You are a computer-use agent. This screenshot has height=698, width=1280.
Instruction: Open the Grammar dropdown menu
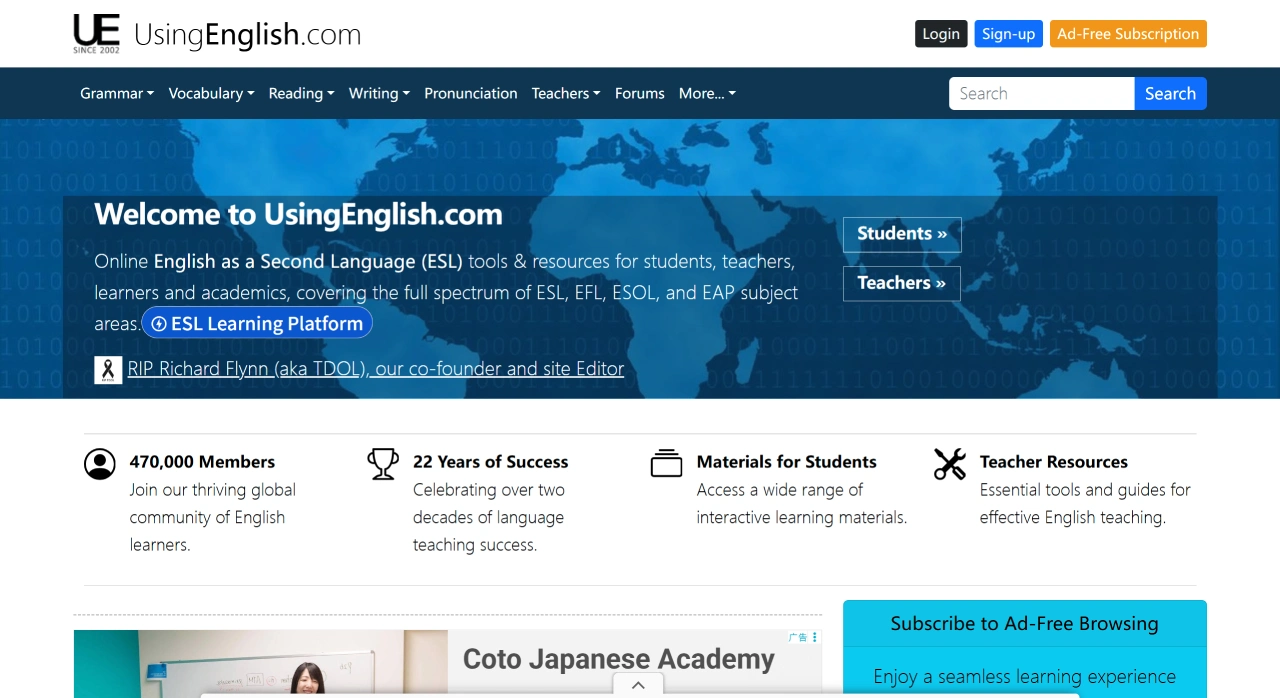[117, 93]
